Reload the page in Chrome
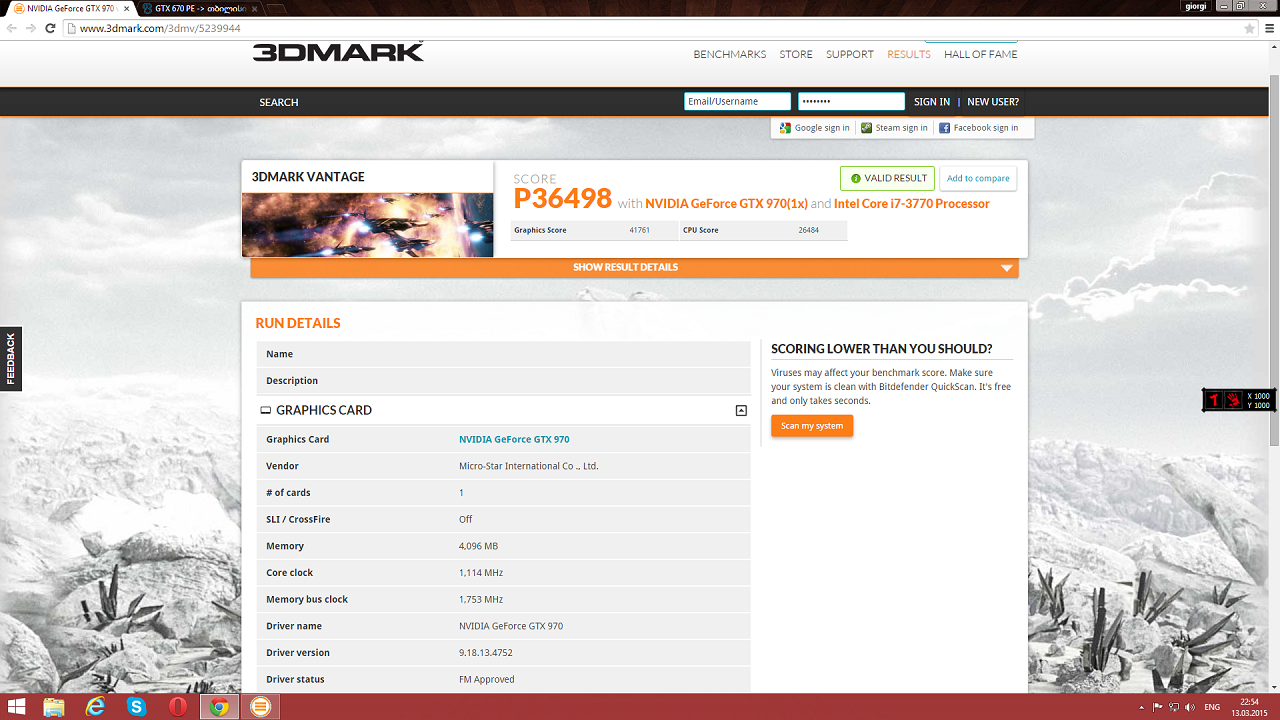 click(52, 28)
